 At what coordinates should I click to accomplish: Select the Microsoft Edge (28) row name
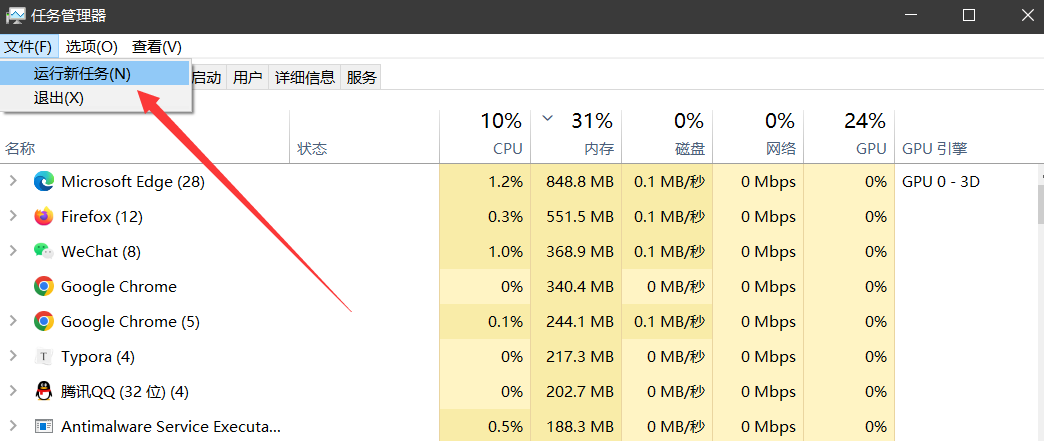click(x=132, y=181)
